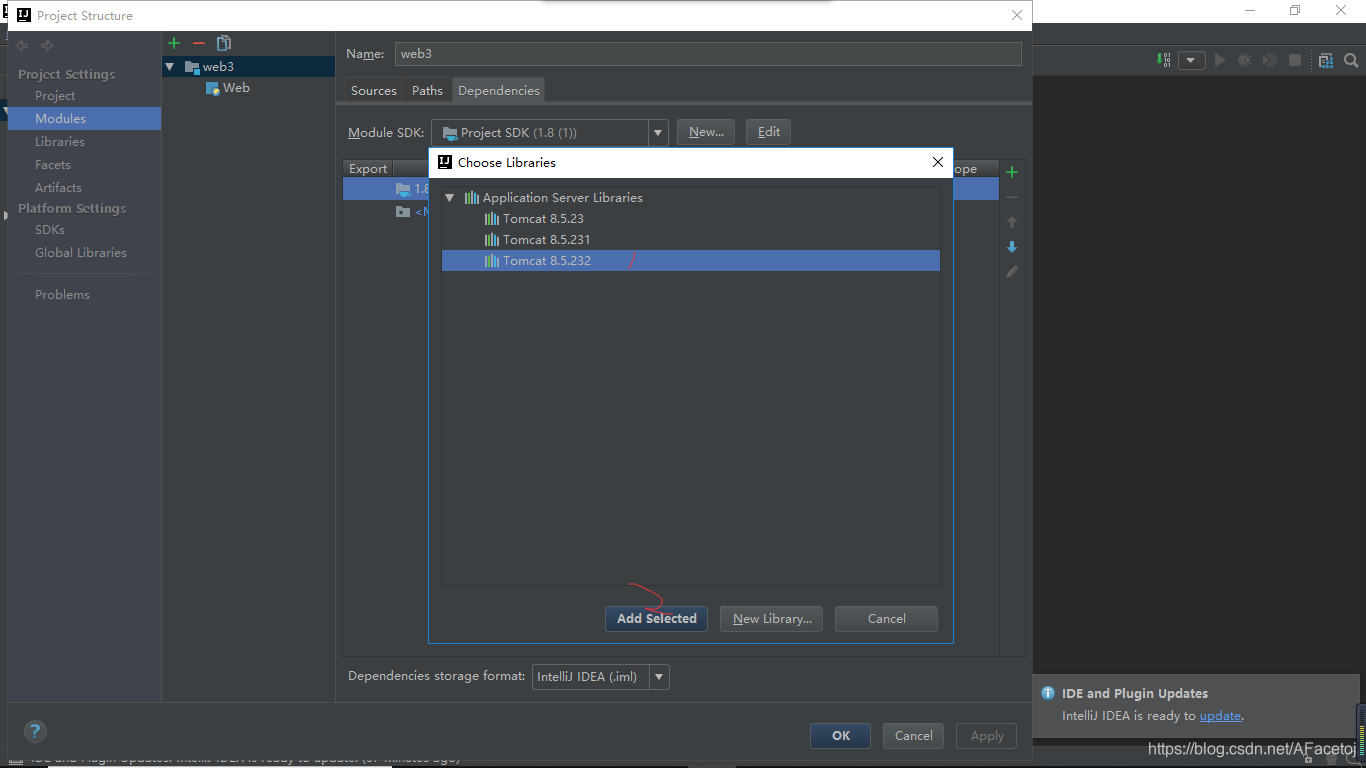This screenshot has height=768, width=1366.
Task: Switch to the Sources tab
Action: pos(374,90)
